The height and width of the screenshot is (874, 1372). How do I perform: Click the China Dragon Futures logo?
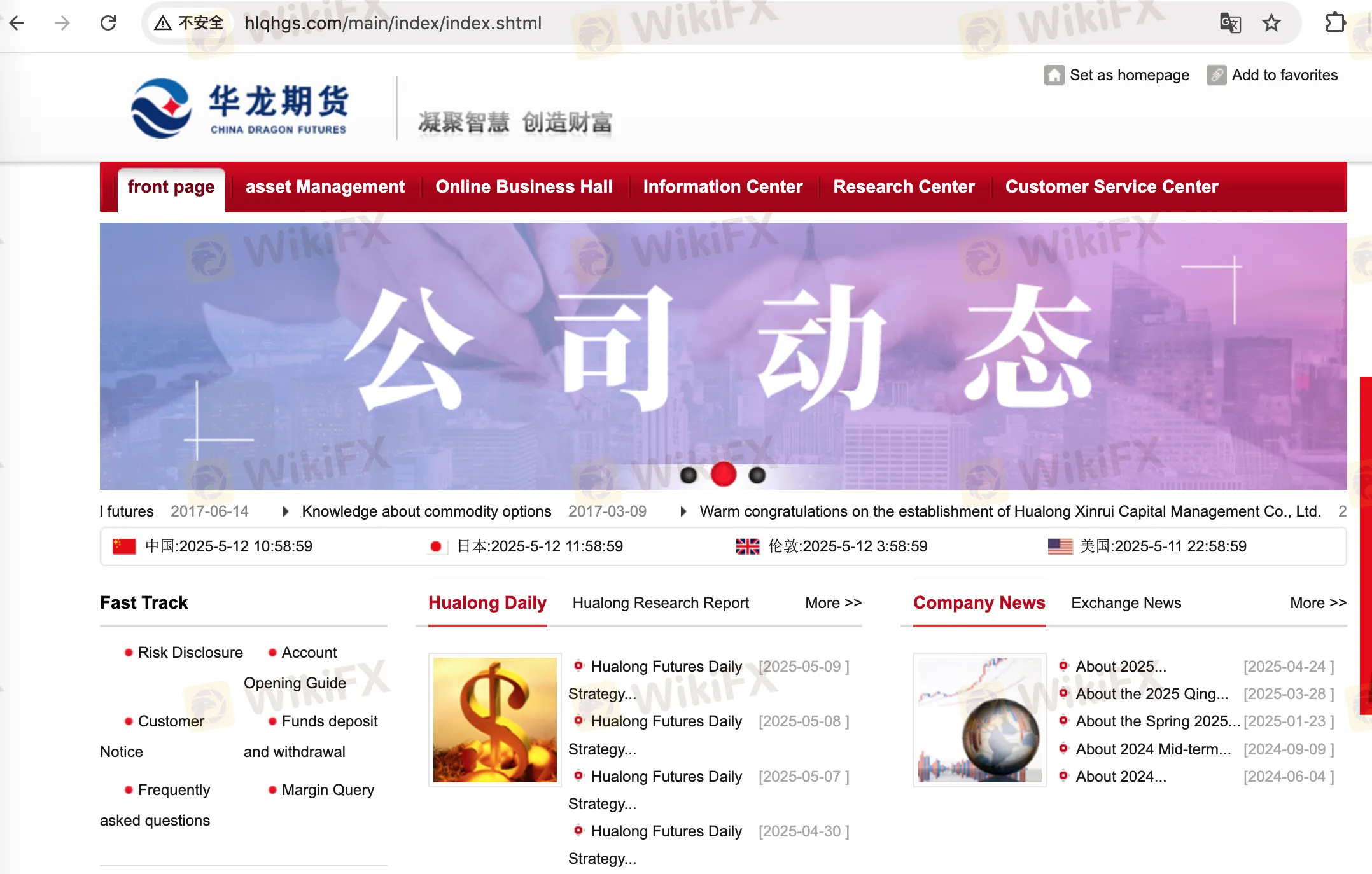(x=241, y=108)
